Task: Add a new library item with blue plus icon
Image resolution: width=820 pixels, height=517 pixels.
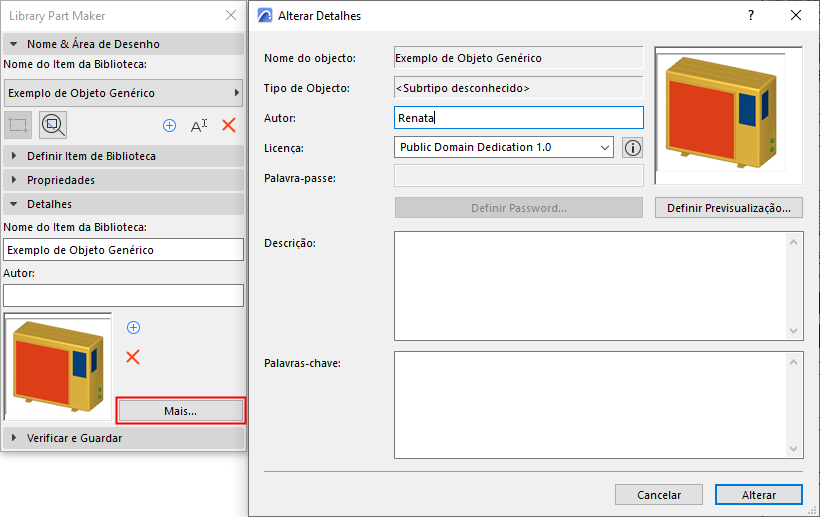Action: pyautogui.click(x=169, y=125)
